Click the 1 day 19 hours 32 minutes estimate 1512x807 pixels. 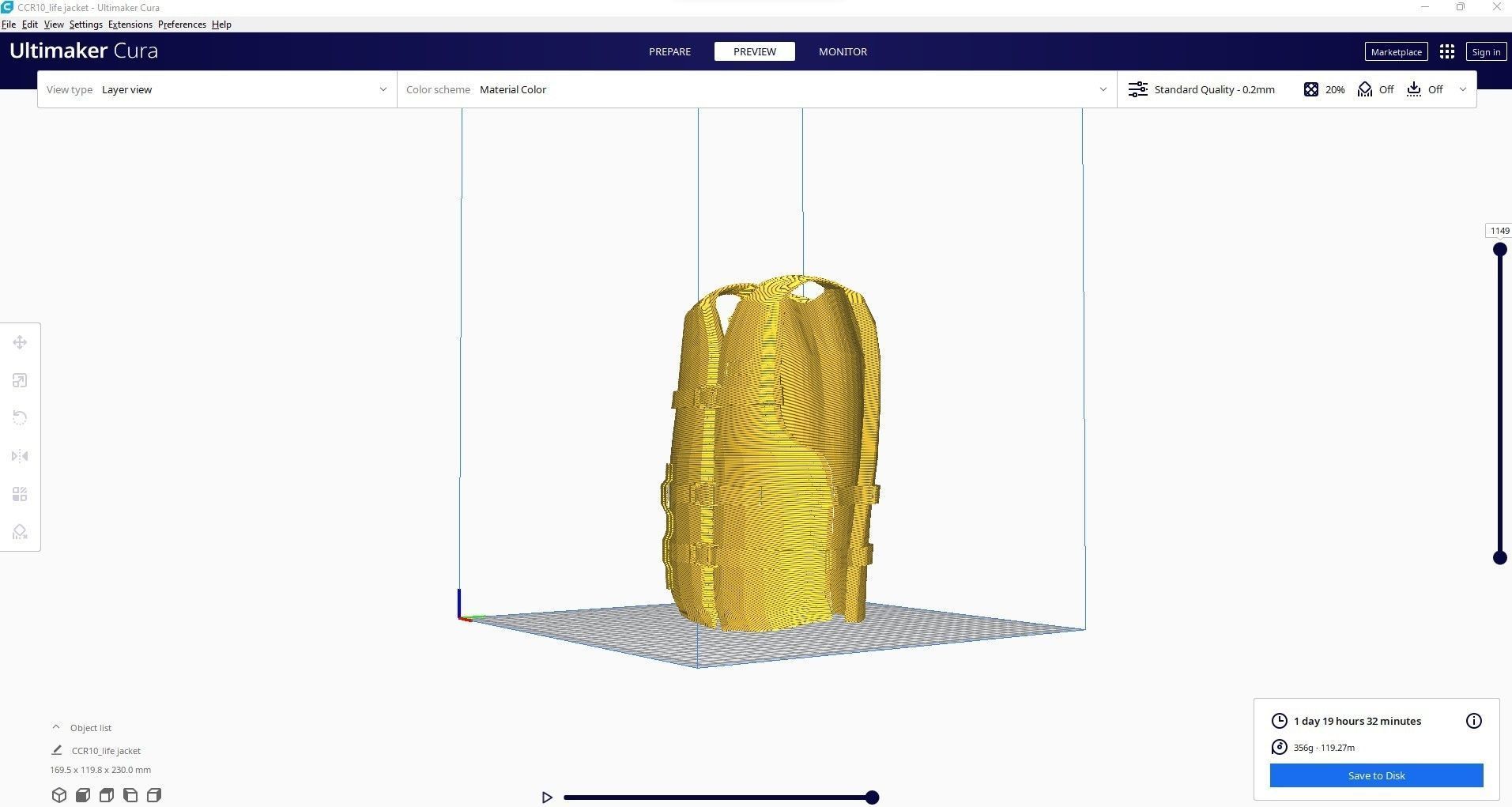click(1357, 721)
